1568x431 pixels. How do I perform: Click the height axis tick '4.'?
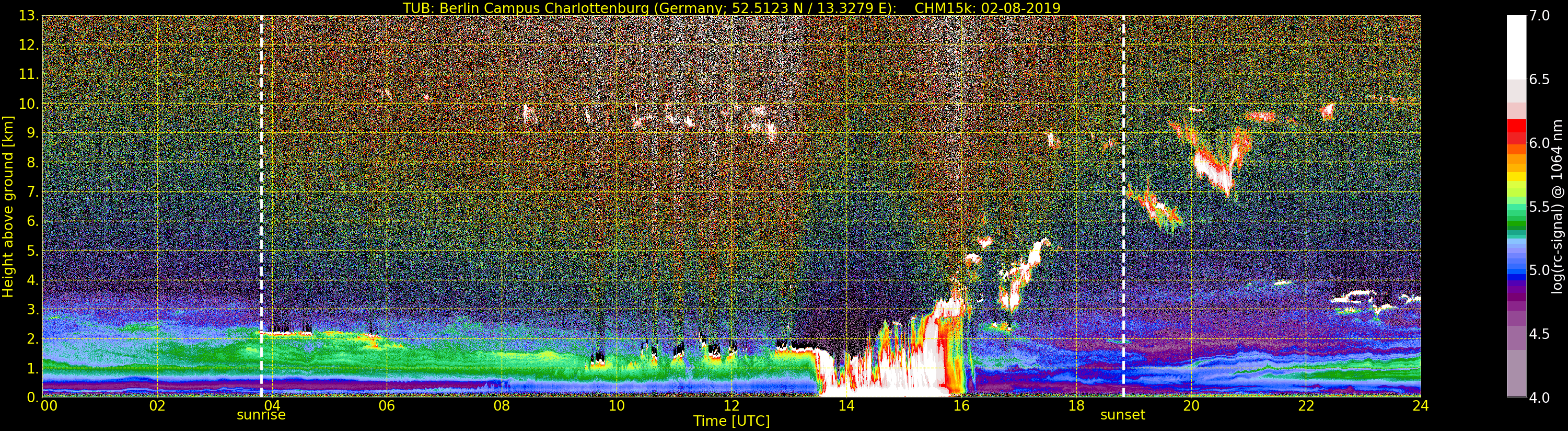click(x=33, y=280)
